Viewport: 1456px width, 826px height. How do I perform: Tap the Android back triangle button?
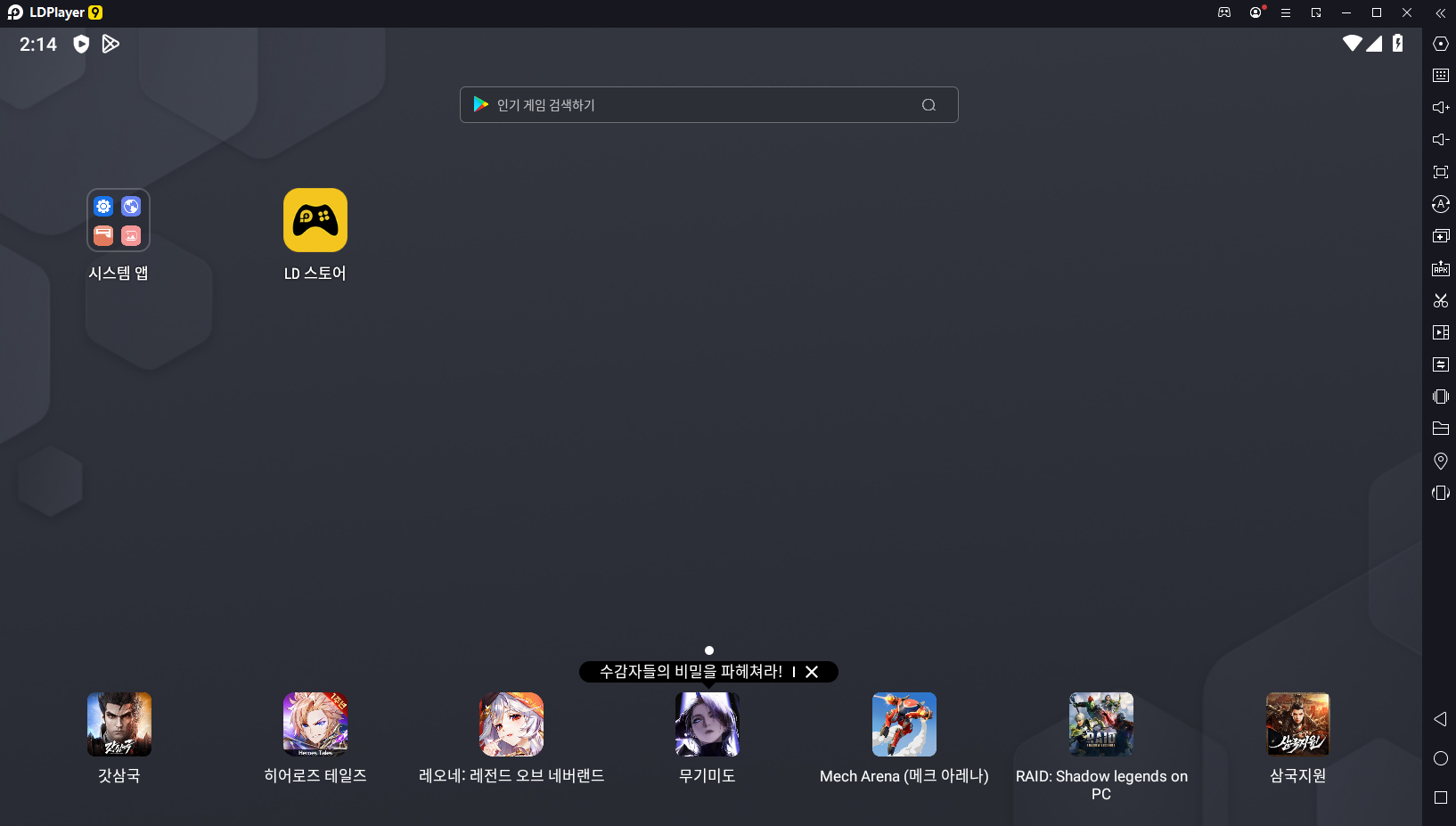[x=1440, y=719]
